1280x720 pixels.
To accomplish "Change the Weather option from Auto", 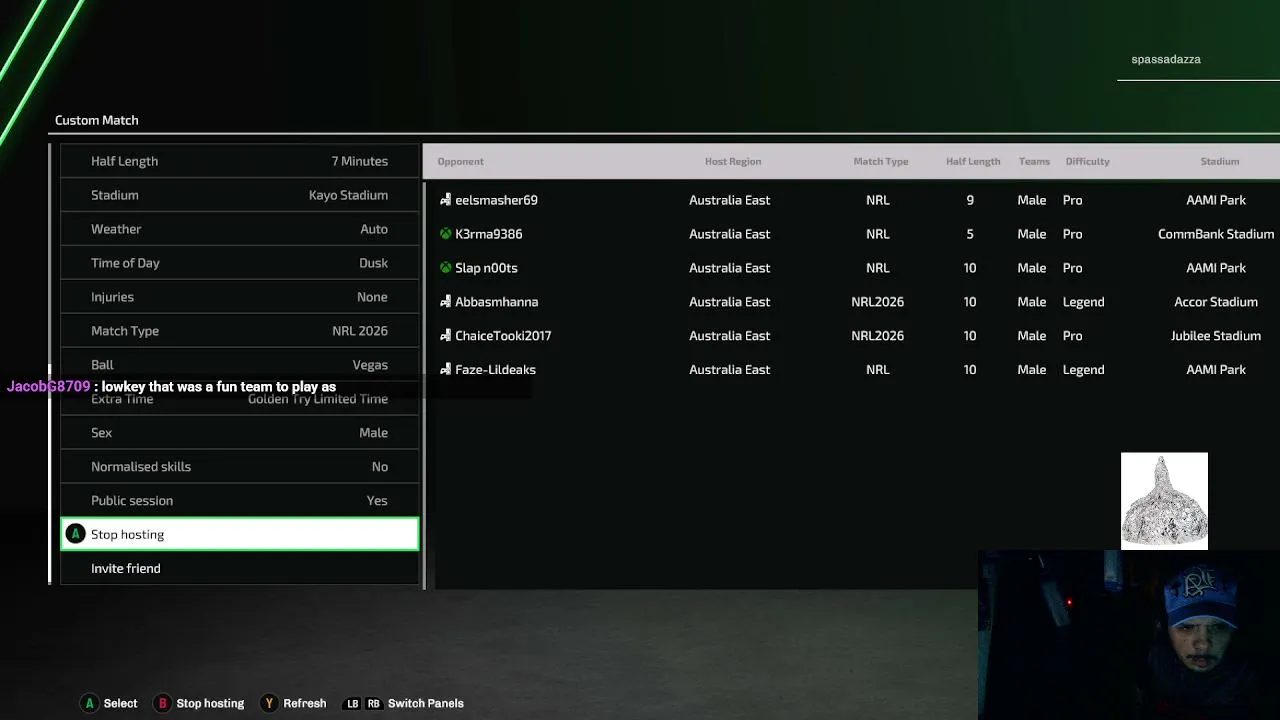I will click(x=240, y=229).
